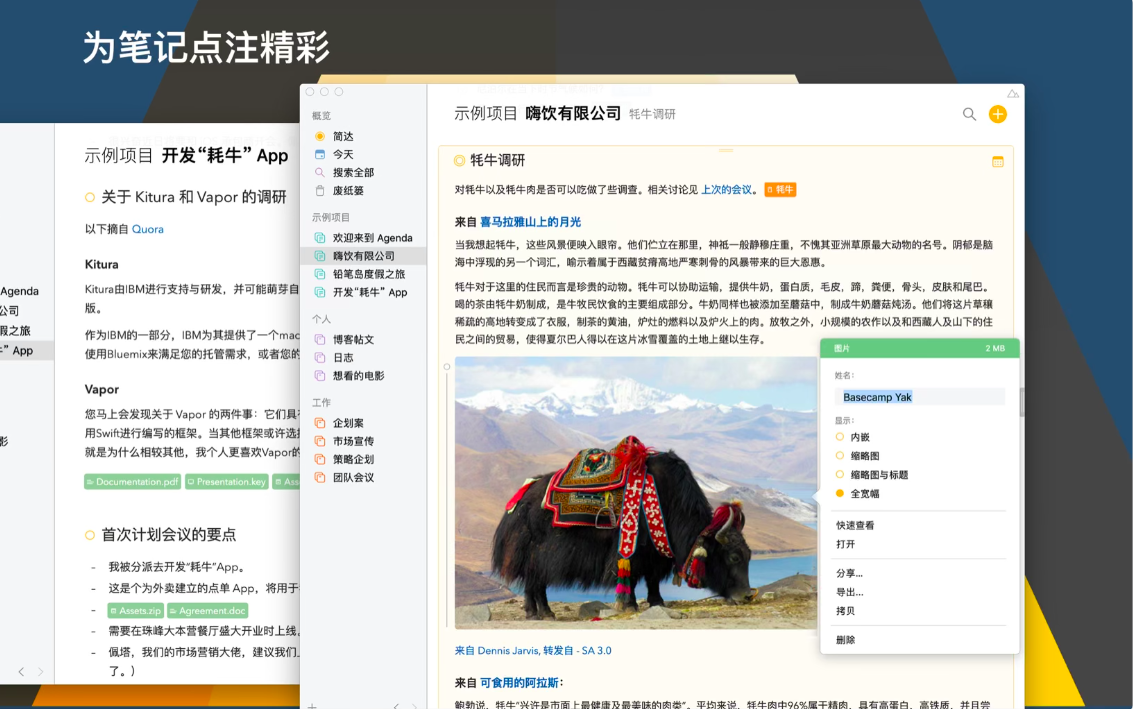Open the 企划案 project in the sidebar
This screenshot has height=709, width=1134.
click(x=348, y=423)
